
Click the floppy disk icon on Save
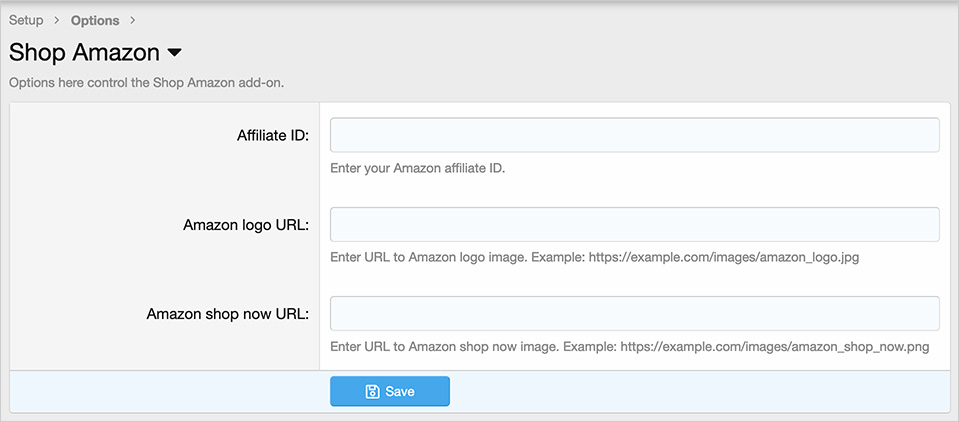coord(372,392)
